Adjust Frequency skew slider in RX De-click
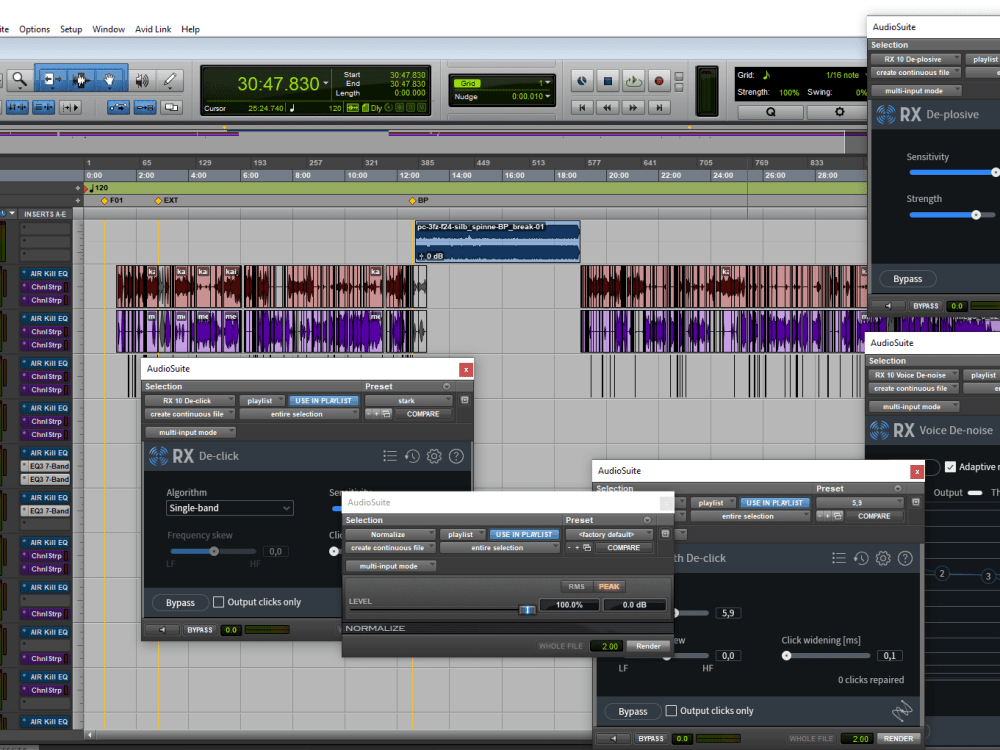 pos(214,551)
